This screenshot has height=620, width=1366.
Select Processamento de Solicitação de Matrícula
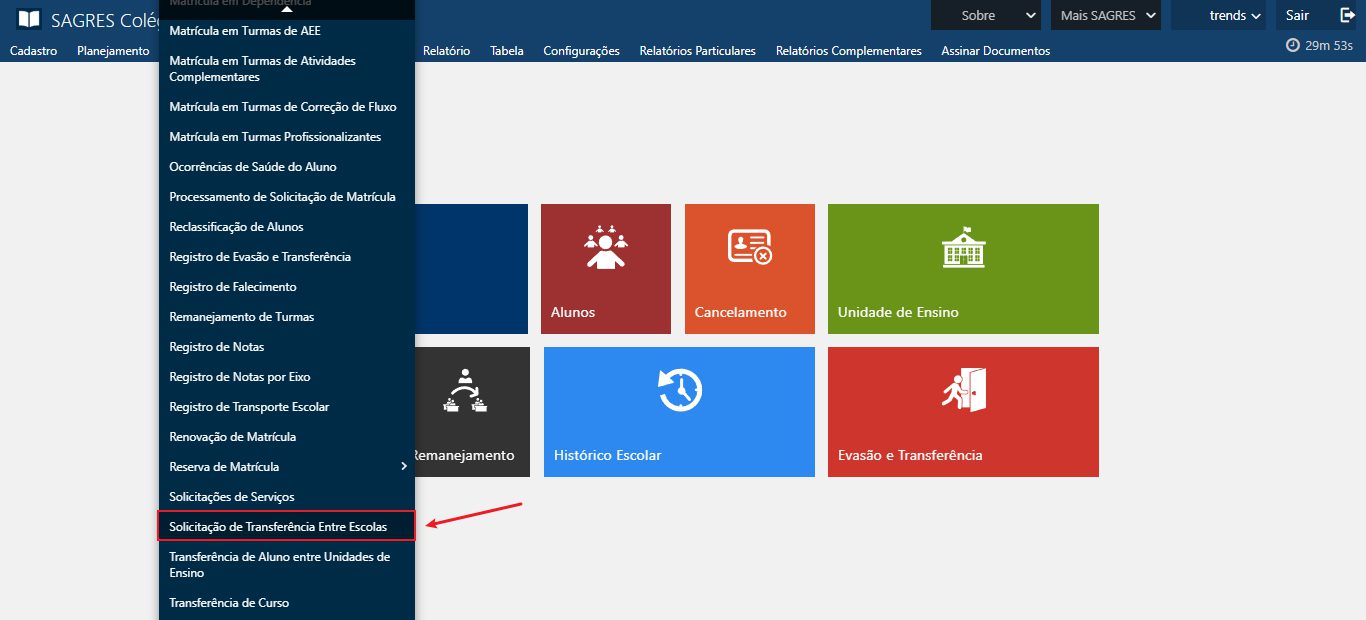(286, 197)
